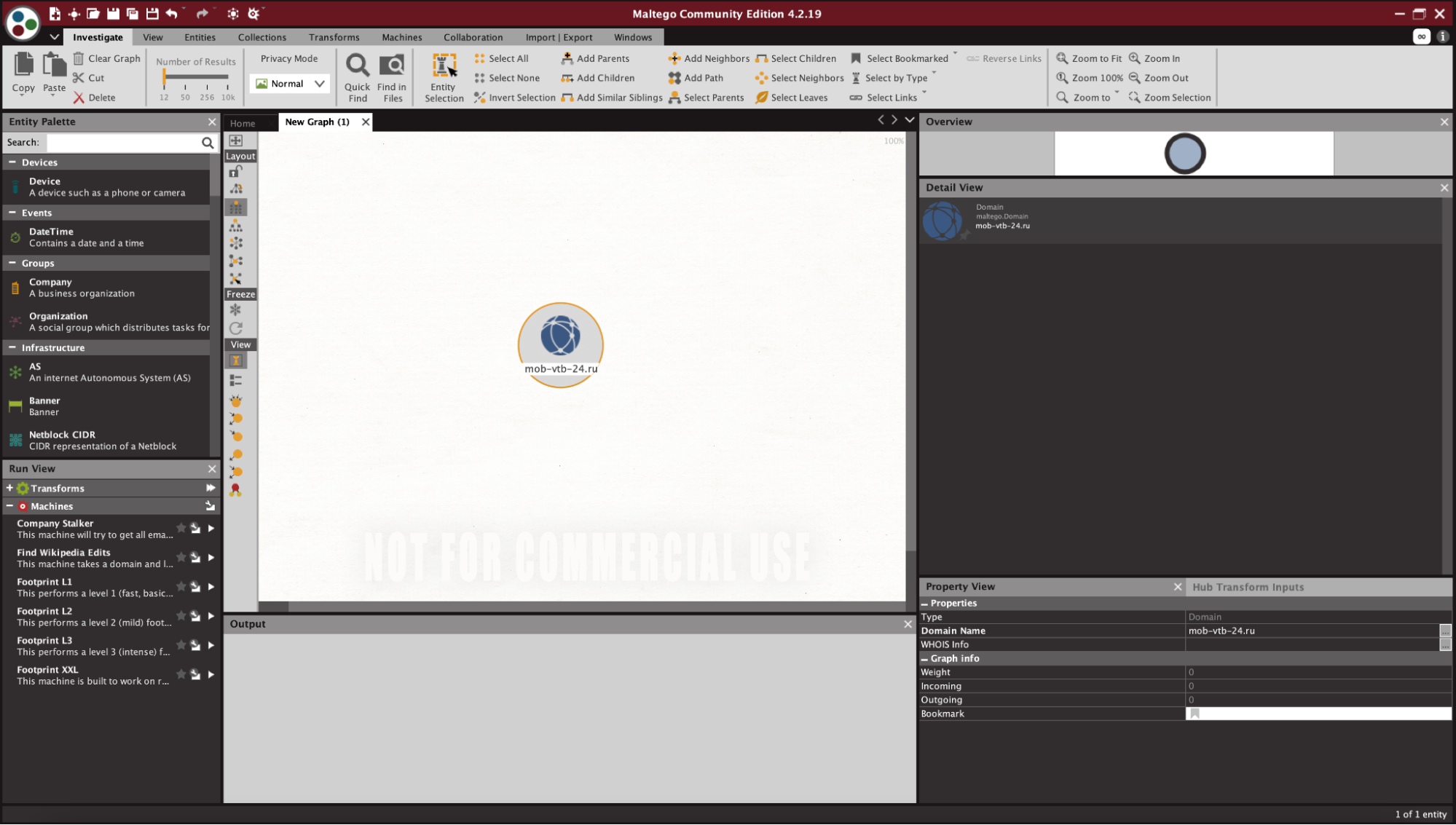Viewport: 1456px width, 825px height.
Task: Click the Clear Graph icon
Action: pos(79,58)
